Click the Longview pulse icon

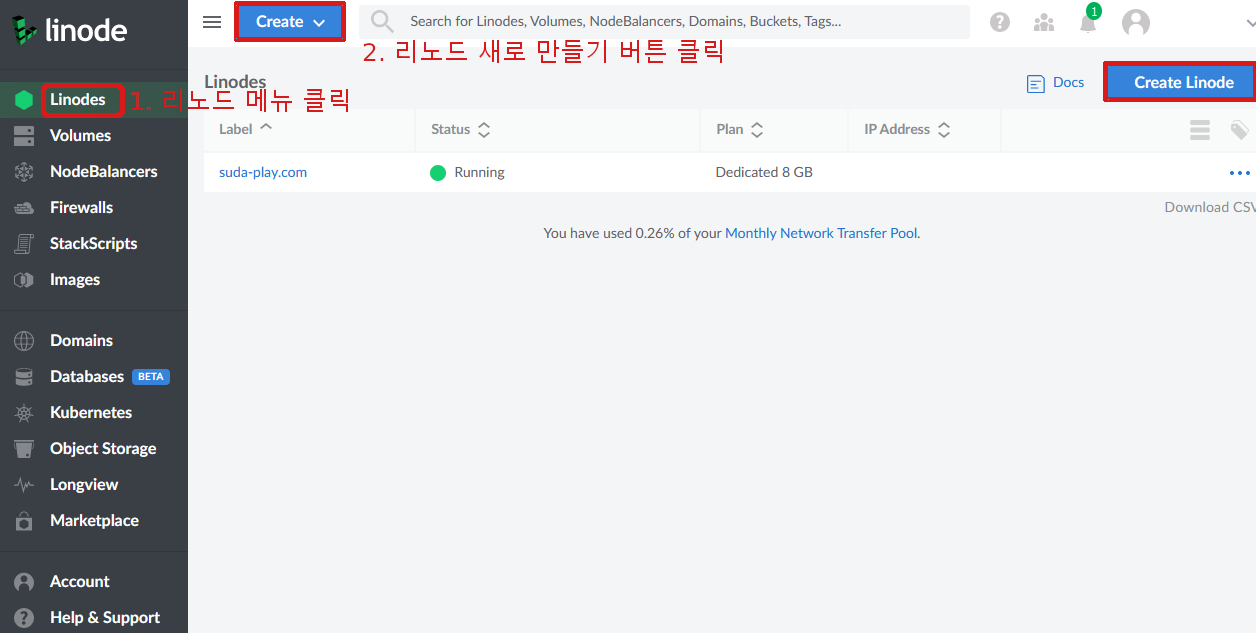(x=24, y=485)
